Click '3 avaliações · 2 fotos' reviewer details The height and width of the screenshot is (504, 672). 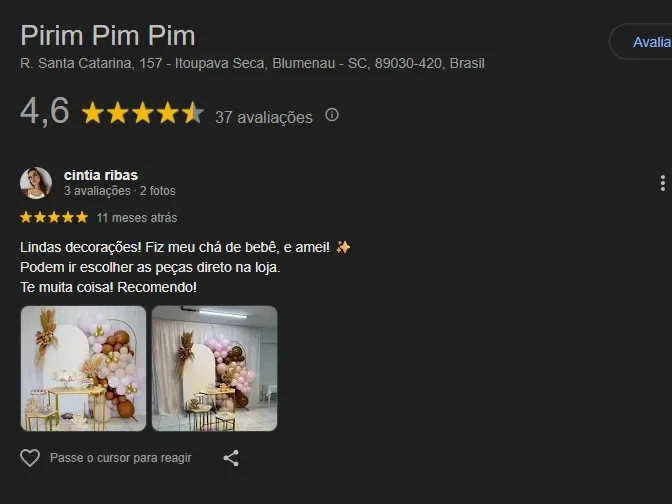(x=120, y=191)
